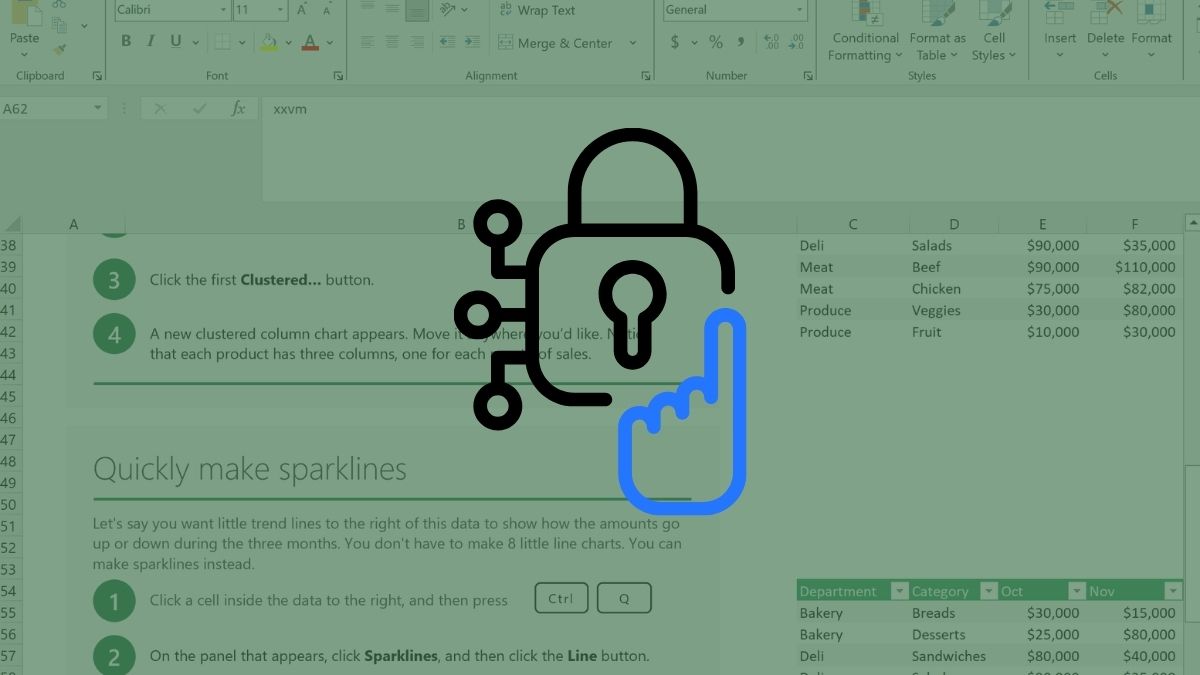Open Insert Function with fx icon
Viewport: 1200px width, 675px height.
click(239, 108)
